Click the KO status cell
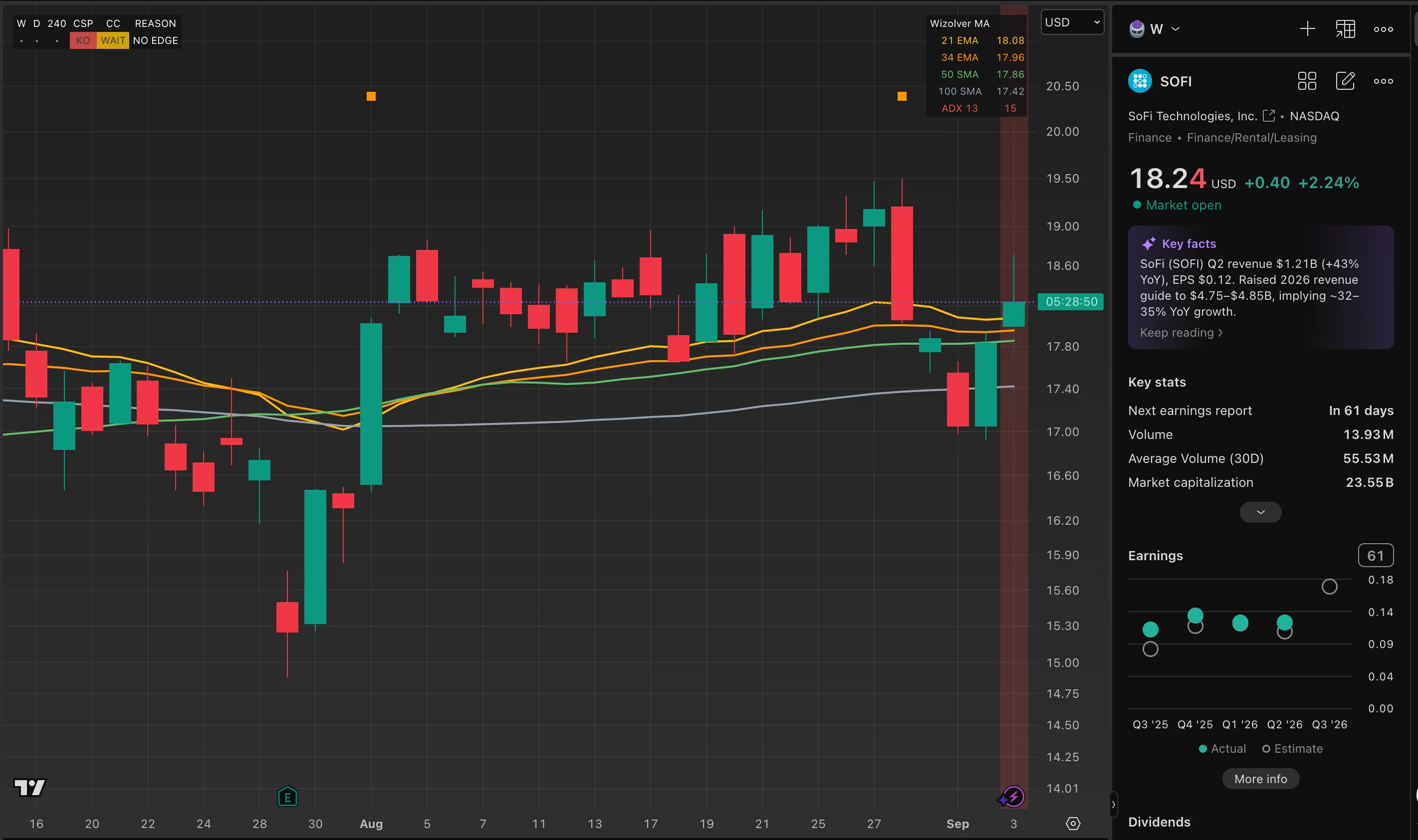Viewport: 1418px width, 840px height. (x=83, y=40)
